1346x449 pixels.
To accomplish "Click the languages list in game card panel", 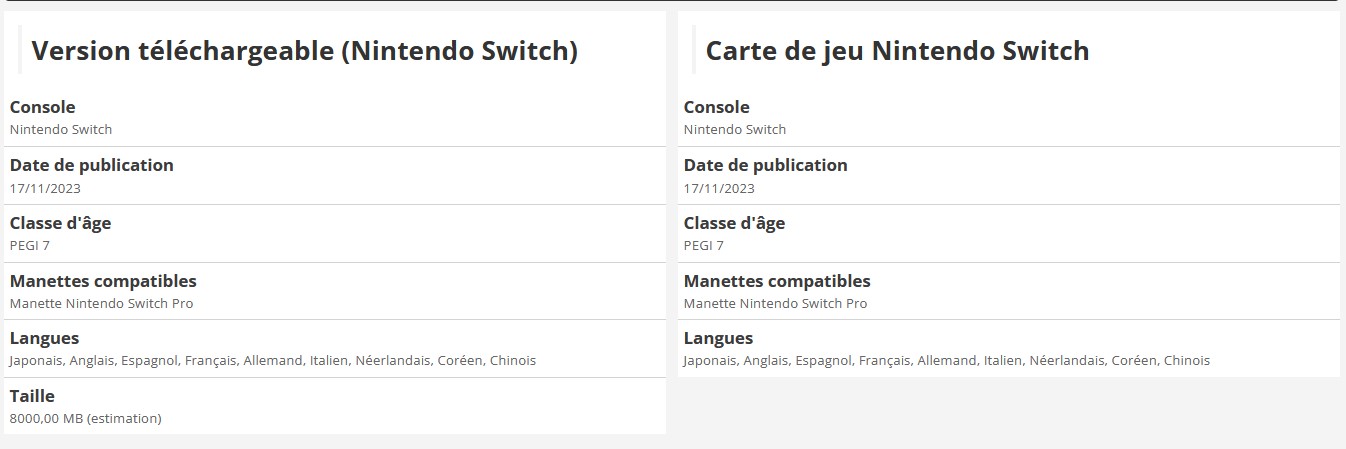I will pos(947,361).
